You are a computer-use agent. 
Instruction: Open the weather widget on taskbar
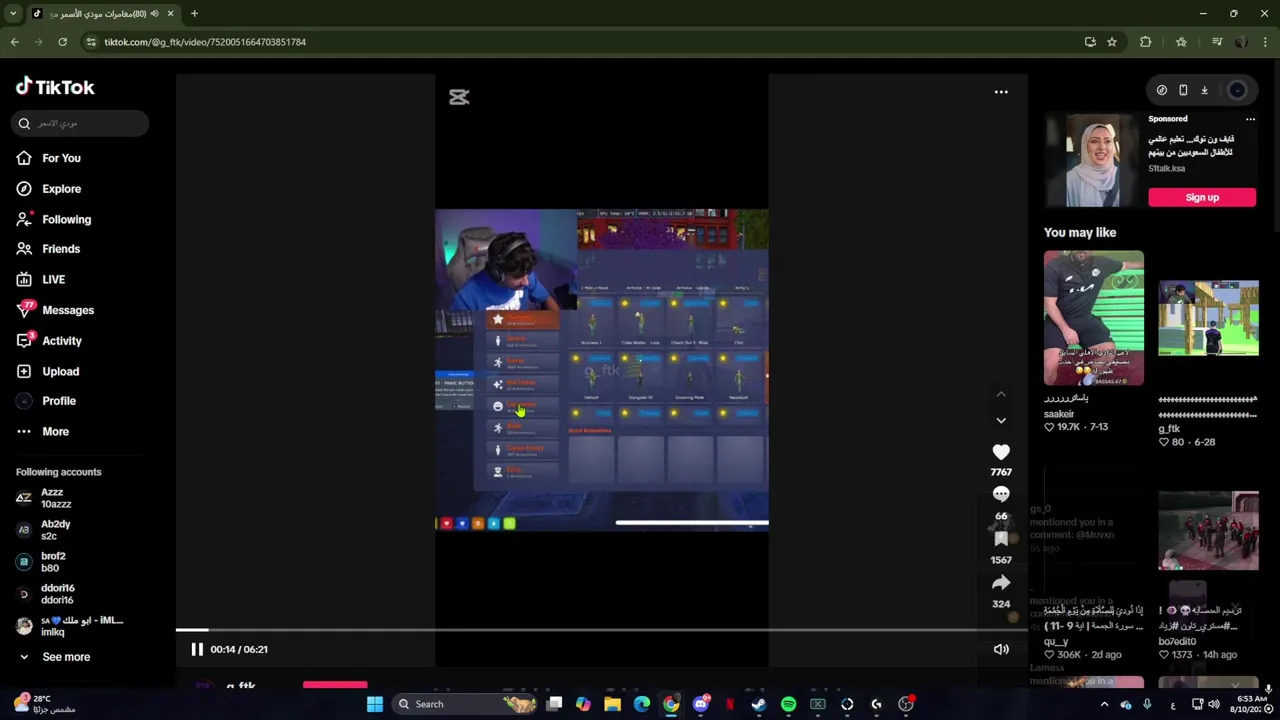[44, 704]
